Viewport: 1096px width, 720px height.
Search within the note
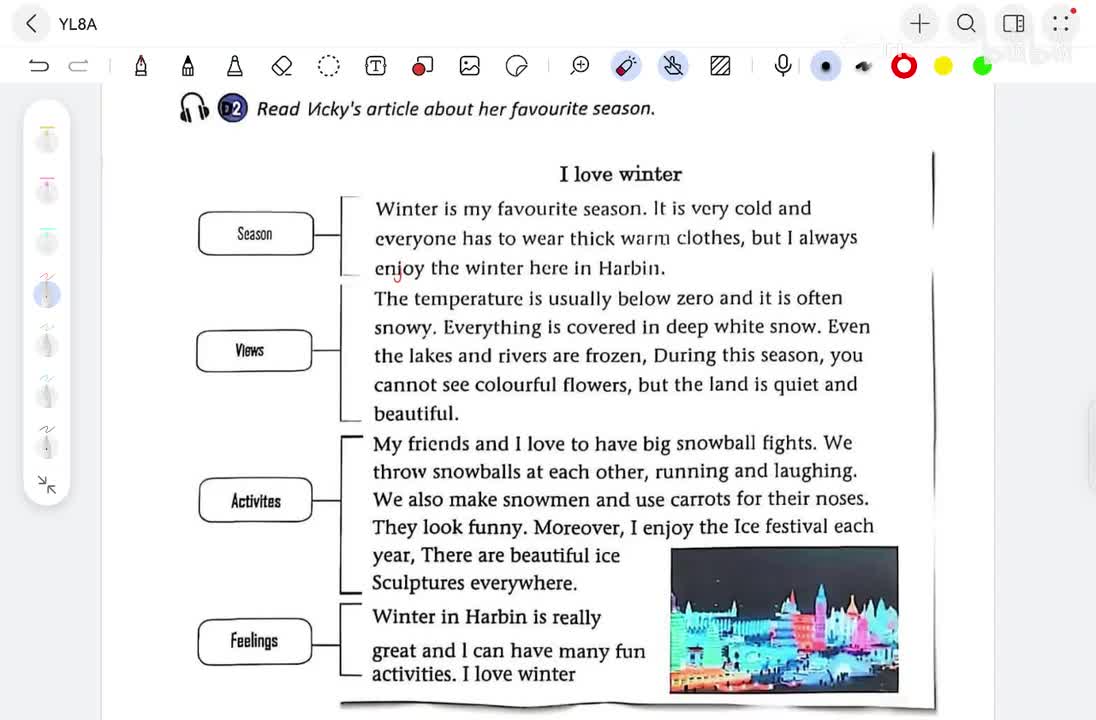click(x=966, y=24)
